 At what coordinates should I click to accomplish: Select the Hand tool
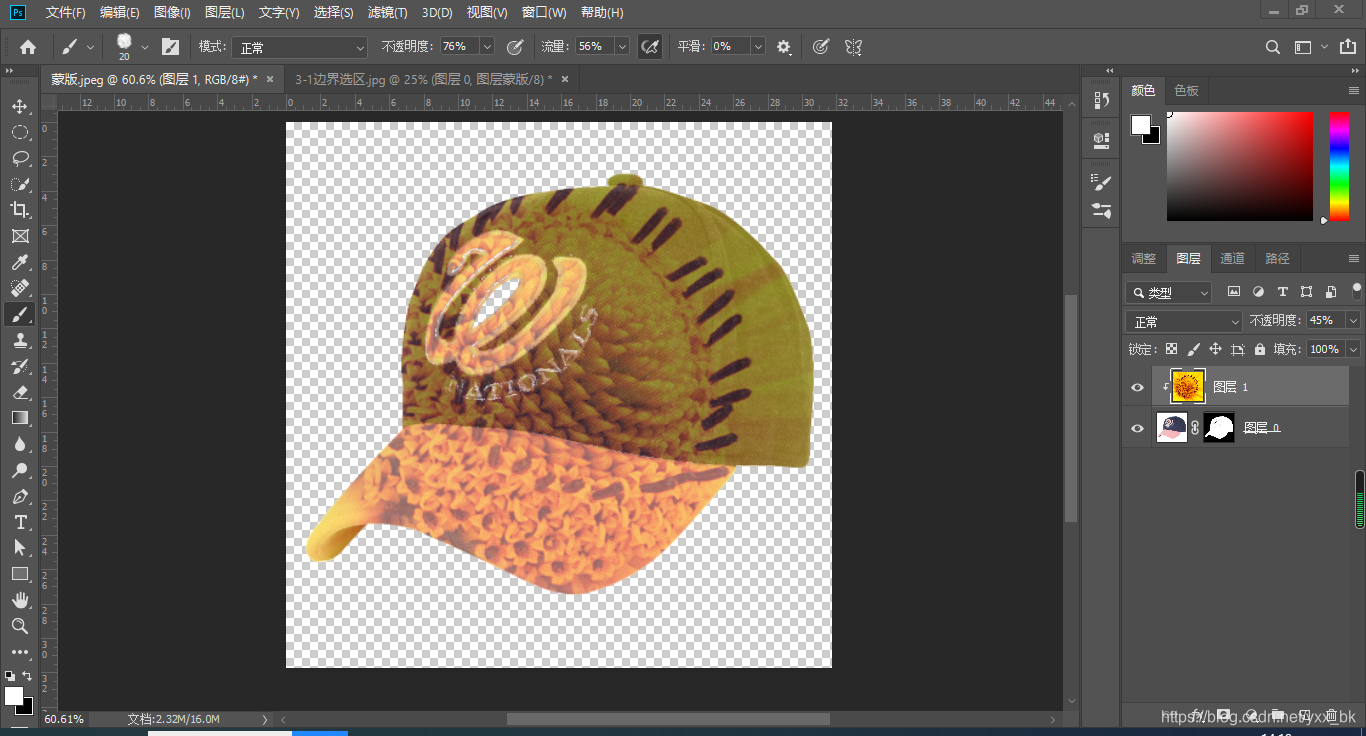point(20,600)
